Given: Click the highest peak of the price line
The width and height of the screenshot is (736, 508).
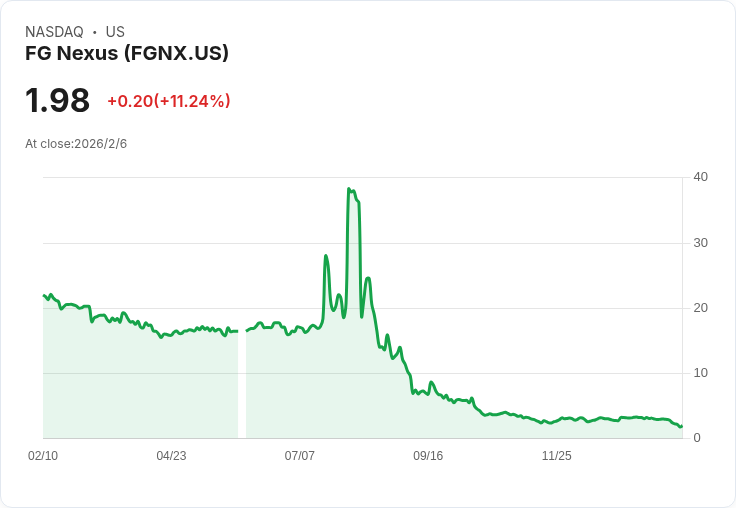Looking at the screenshot, I should (349, 189).
